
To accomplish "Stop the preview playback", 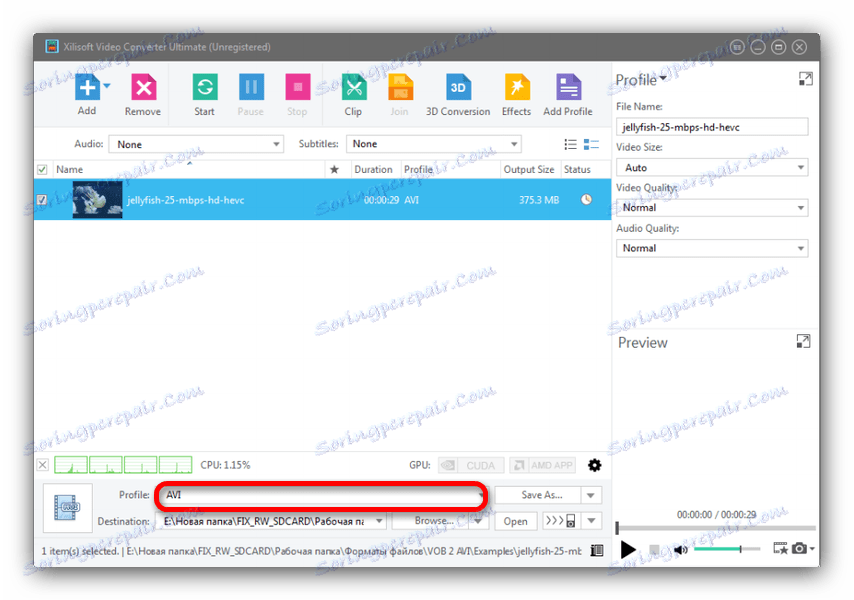I will (x=655, y=549).
